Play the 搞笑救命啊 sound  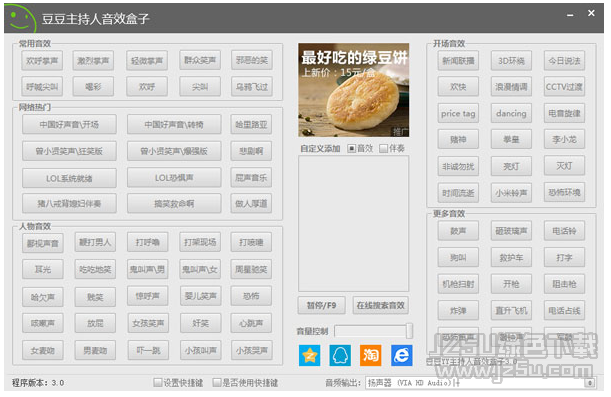[x=174, y=203]
